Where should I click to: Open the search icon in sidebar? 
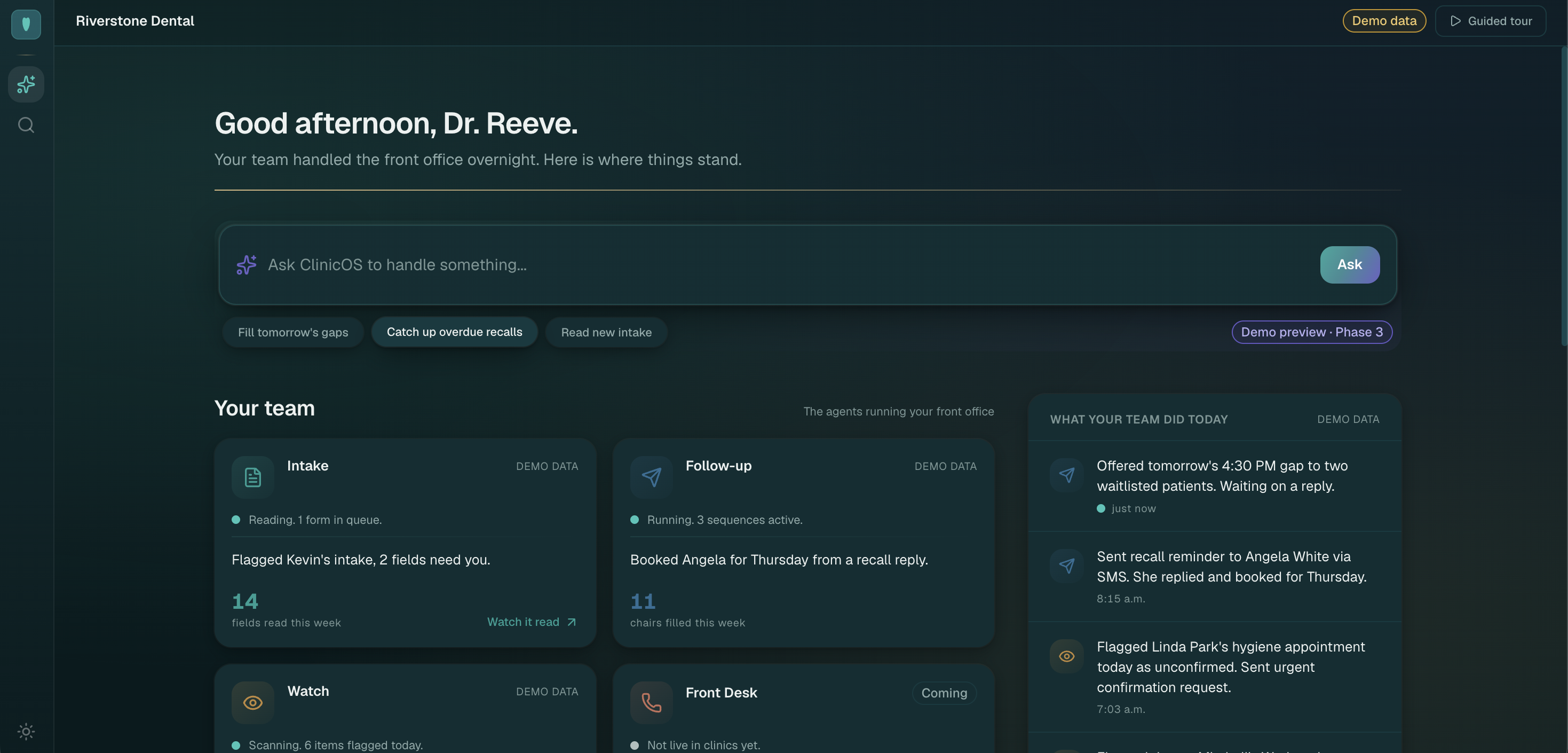26,125
